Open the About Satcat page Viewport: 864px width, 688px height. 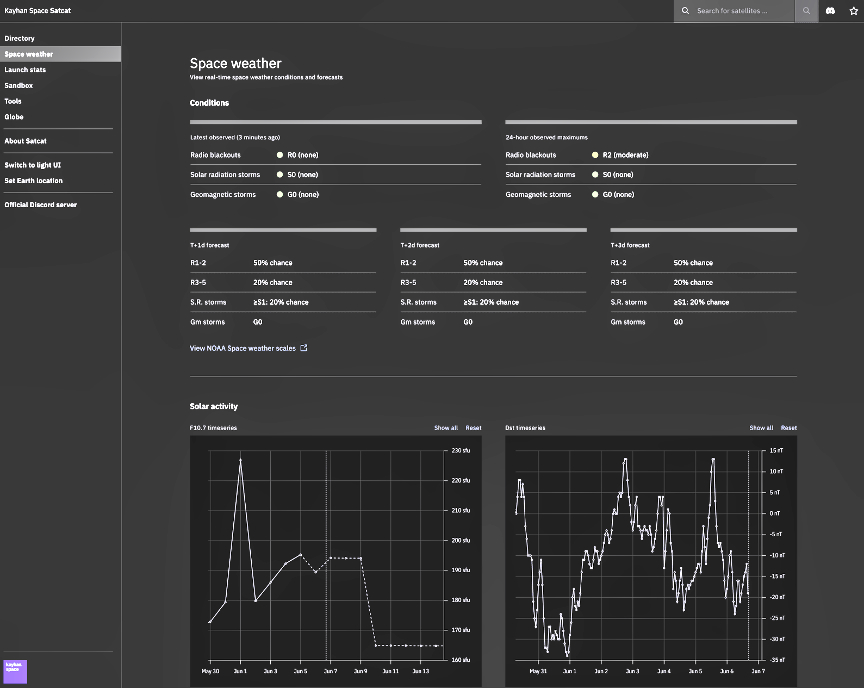point(25,141)
